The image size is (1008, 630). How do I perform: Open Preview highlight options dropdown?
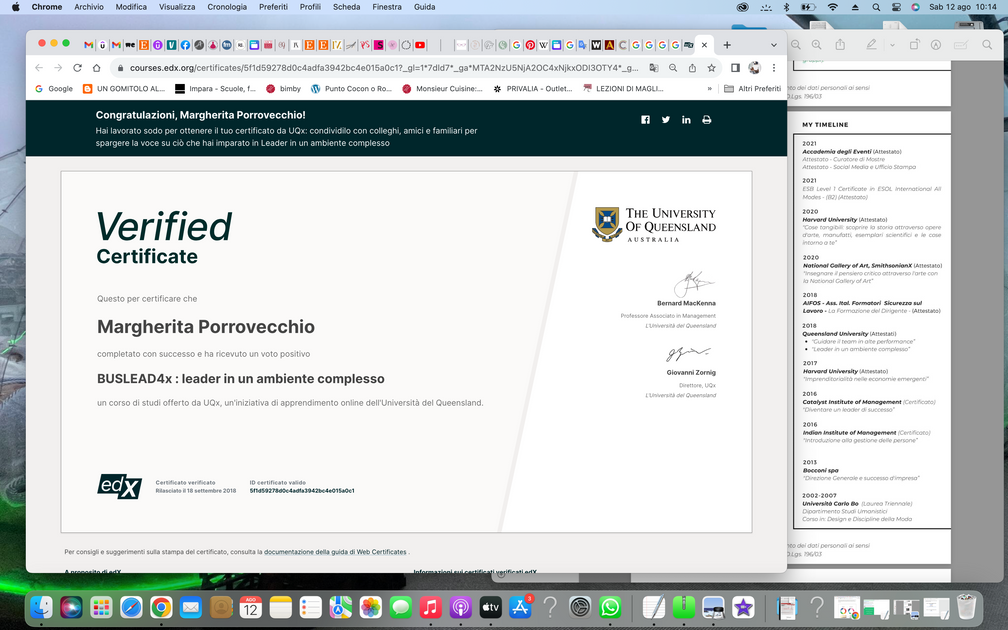pos(892,45)
